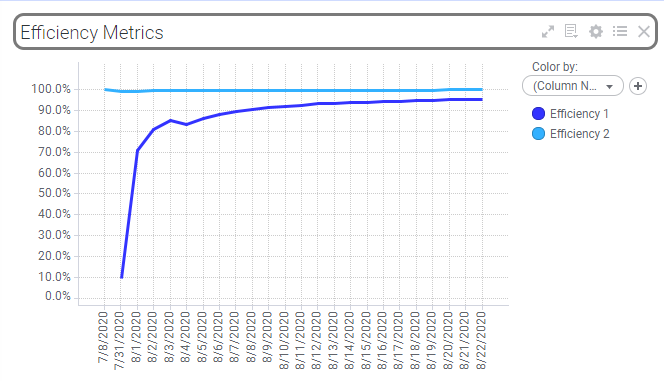Open visualization properties gear icon
This screenshot has width=664, height=381.
(596, 32)
